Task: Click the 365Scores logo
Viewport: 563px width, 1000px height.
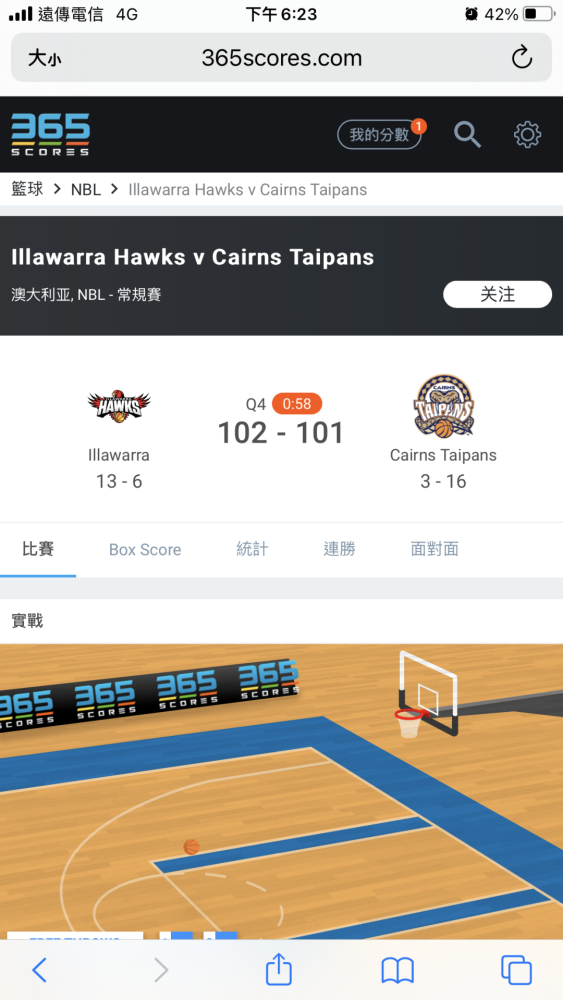Action: pyautogui.click(x=50, y=135)
